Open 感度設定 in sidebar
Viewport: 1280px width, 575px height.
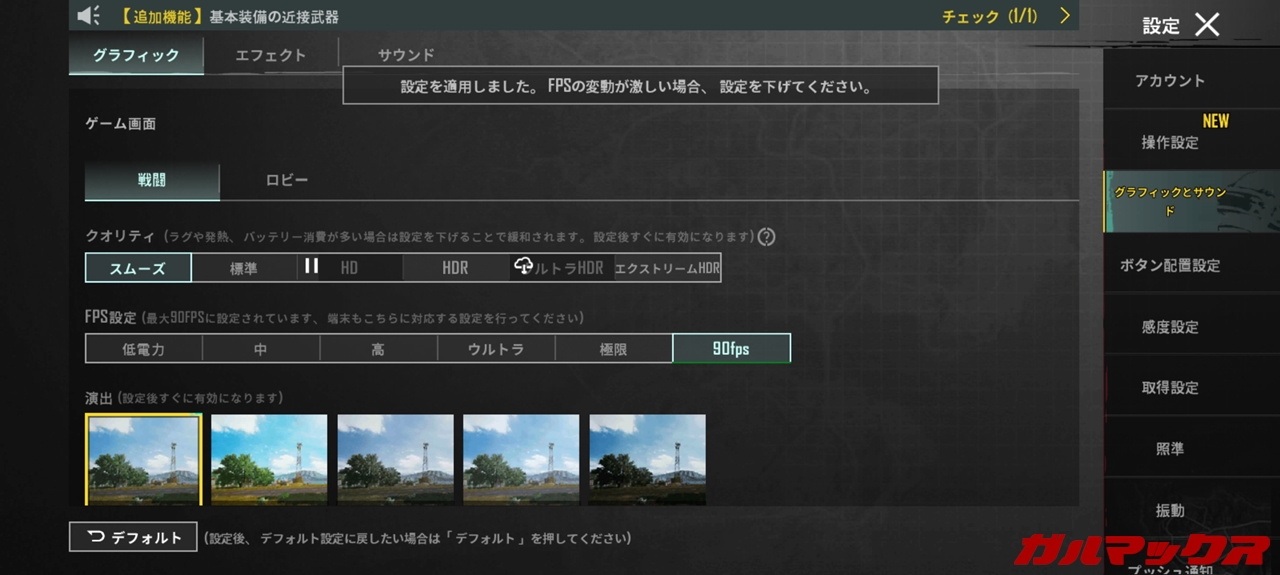[x=1169, y=327]
